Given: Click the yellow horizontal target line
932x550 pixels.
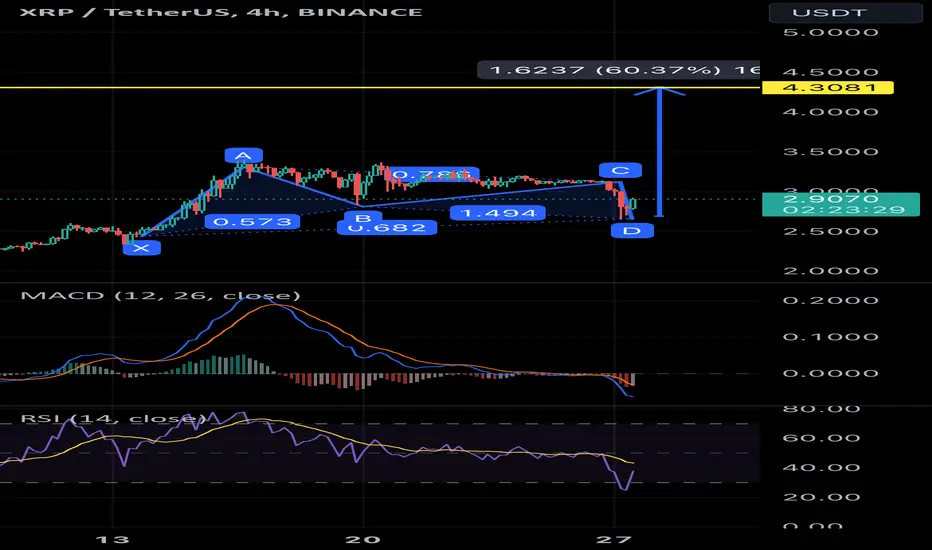Looking at the screenshot, I should (x=380, y=87).
